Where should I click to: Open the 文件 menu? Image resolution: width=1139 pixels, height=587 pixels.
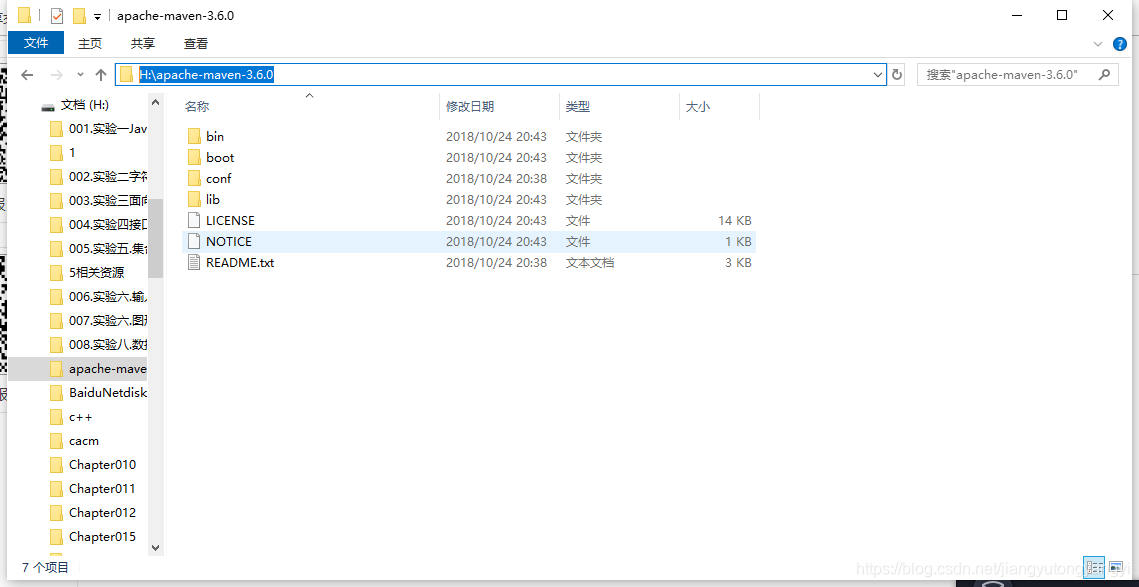coord(36,44)
